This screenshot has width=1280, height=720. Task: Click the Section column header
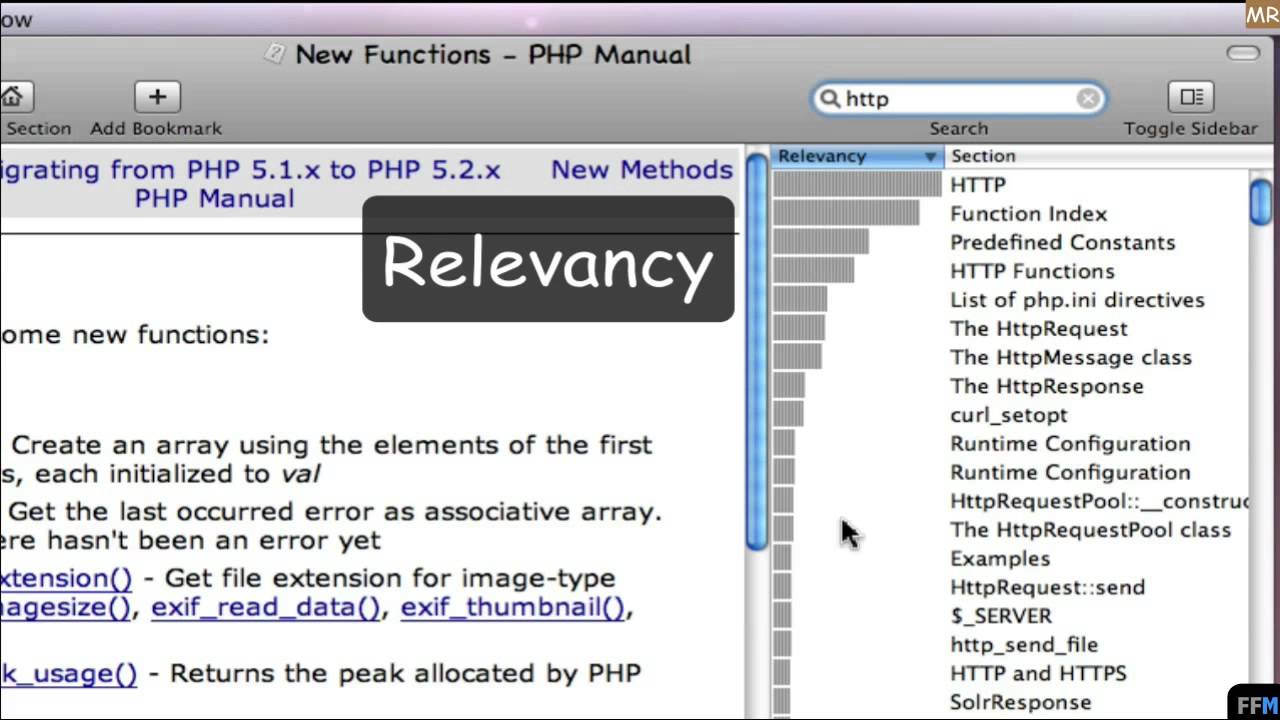pyautogui.click(x=1110, y=156)
